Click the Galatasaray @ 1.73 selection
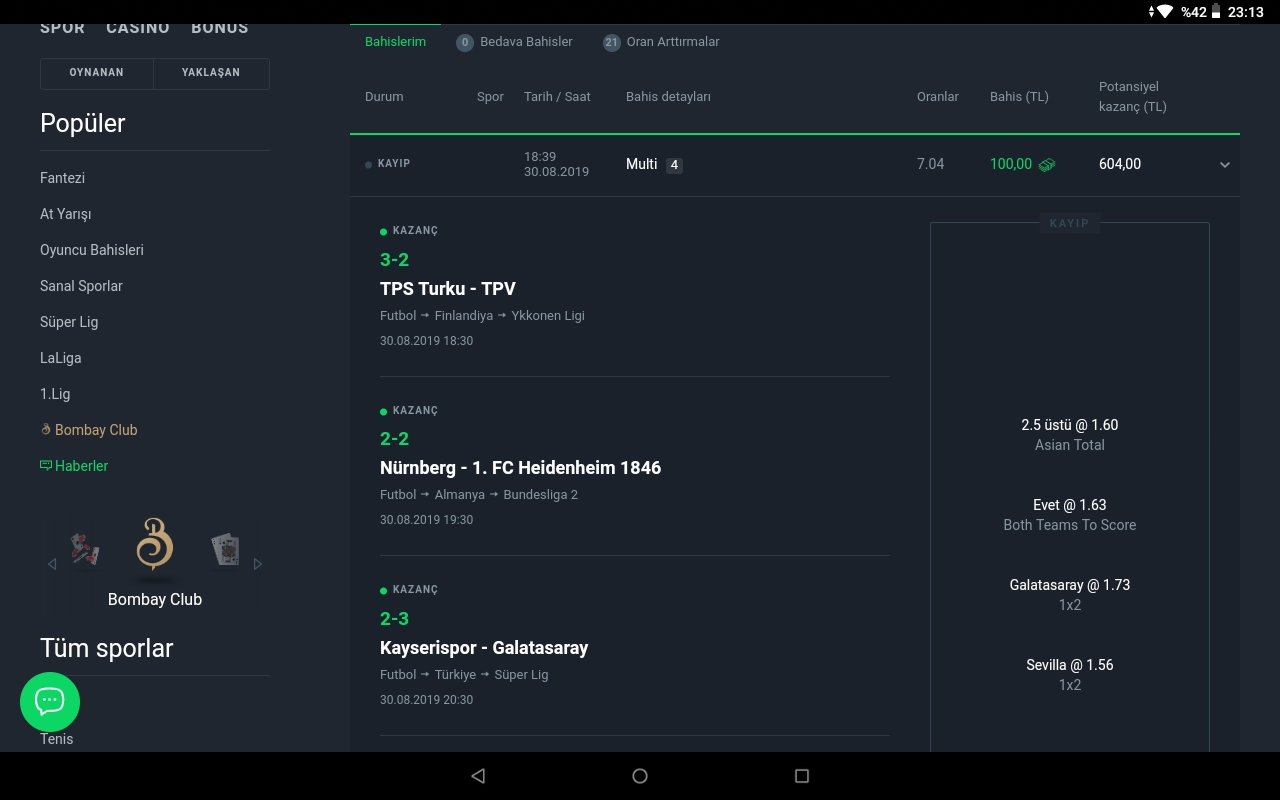The width and height of the screenshot is (1280, 800). point(1070,585)
